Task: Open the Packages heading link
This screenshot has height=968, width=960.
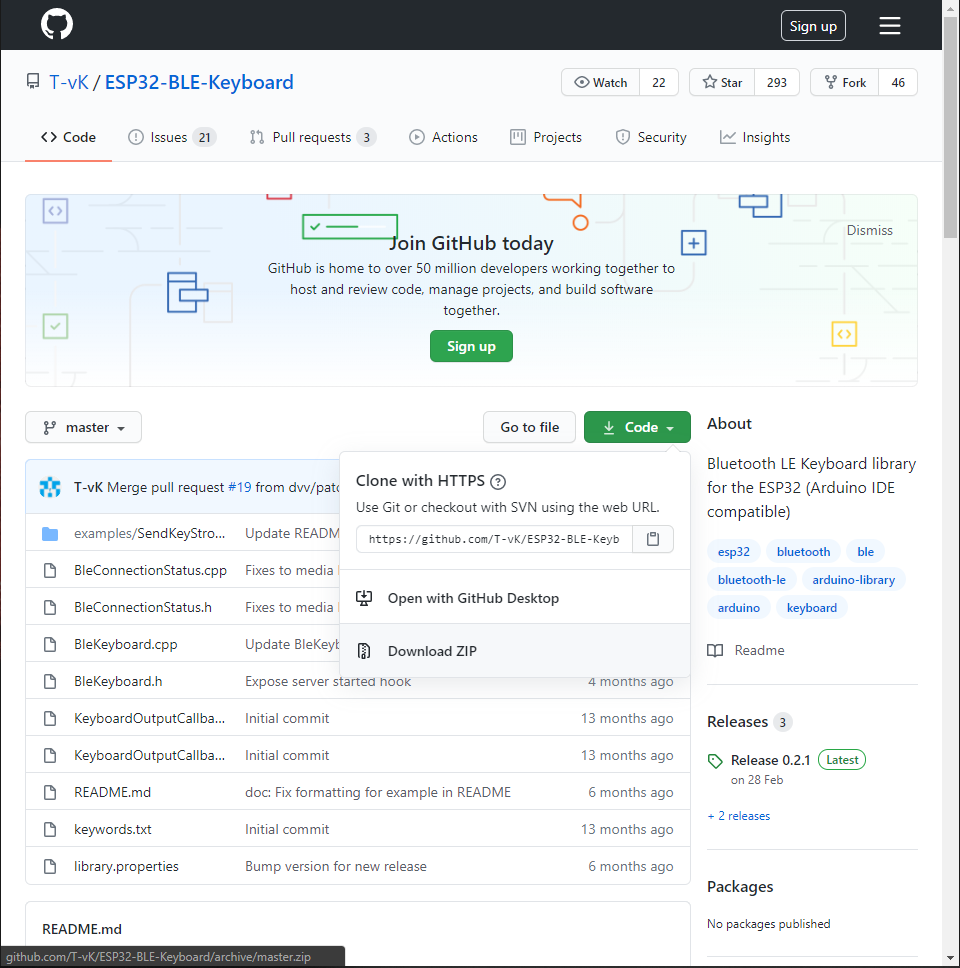Action: (740, 887)
